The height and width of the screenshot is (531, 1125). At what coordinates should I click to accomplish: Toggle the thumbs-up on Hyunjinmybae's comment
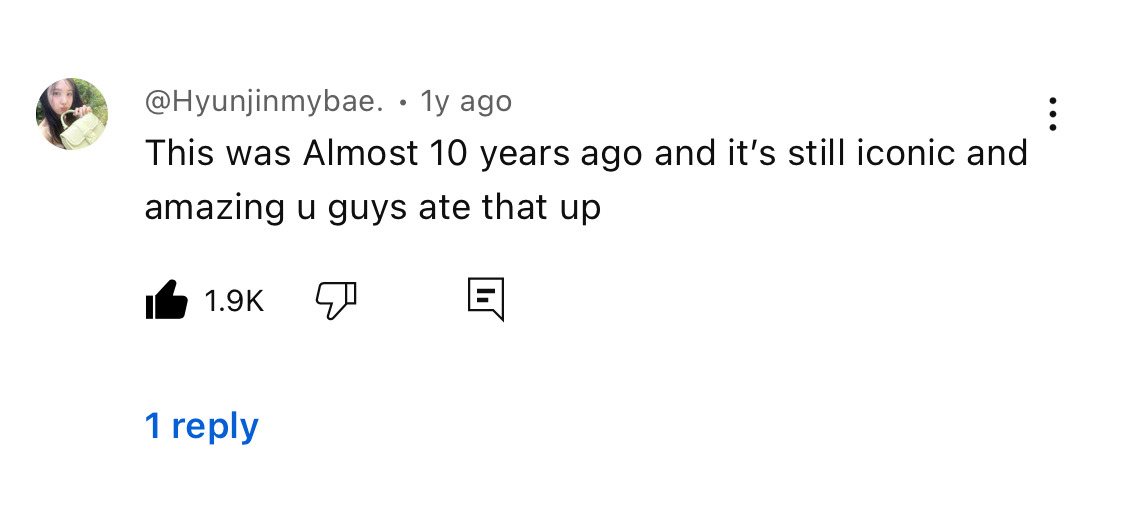pyautogui.click(x=167, y=299)
